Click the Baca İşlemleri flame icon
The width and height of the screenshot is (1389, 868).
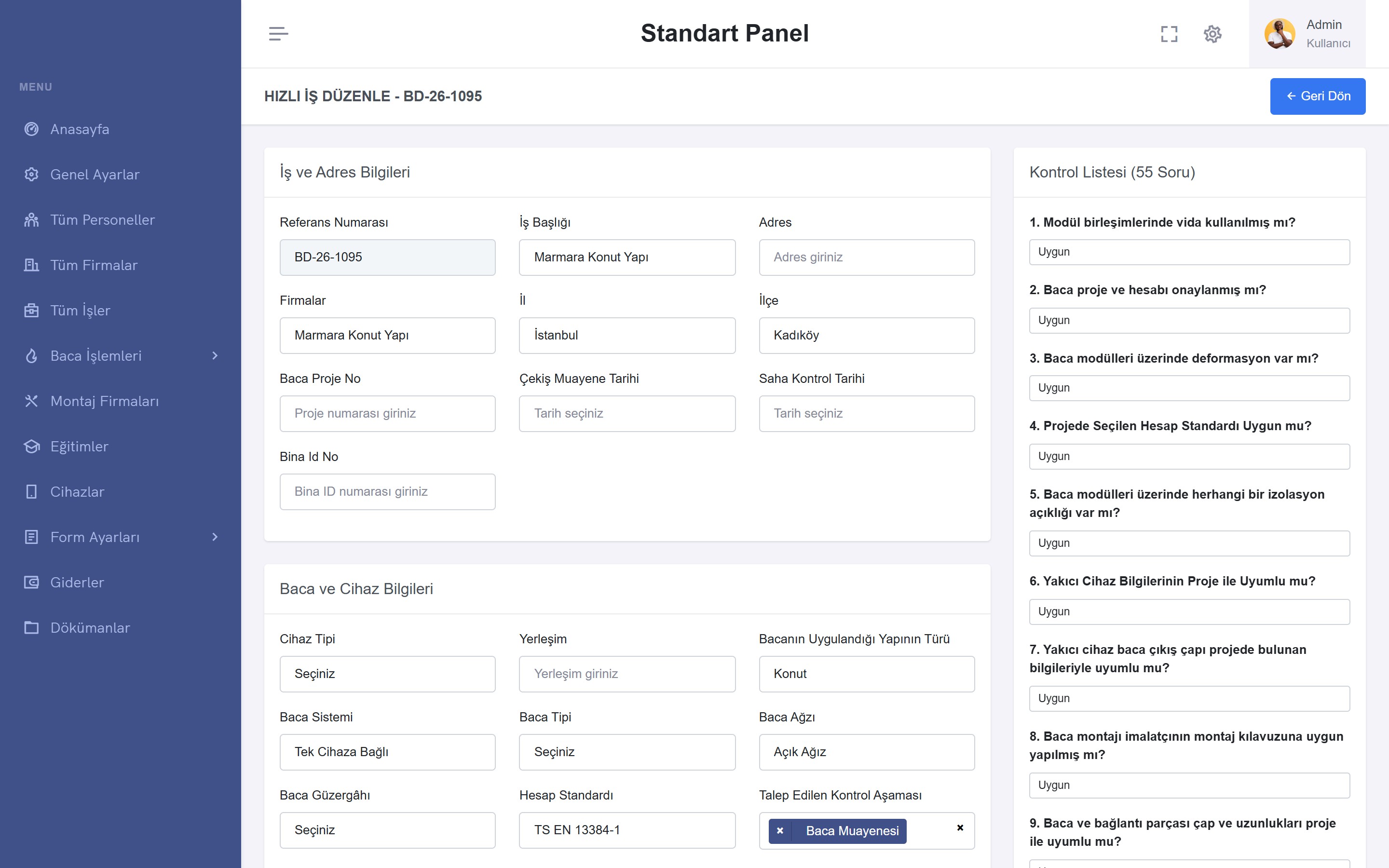point(31,356)
